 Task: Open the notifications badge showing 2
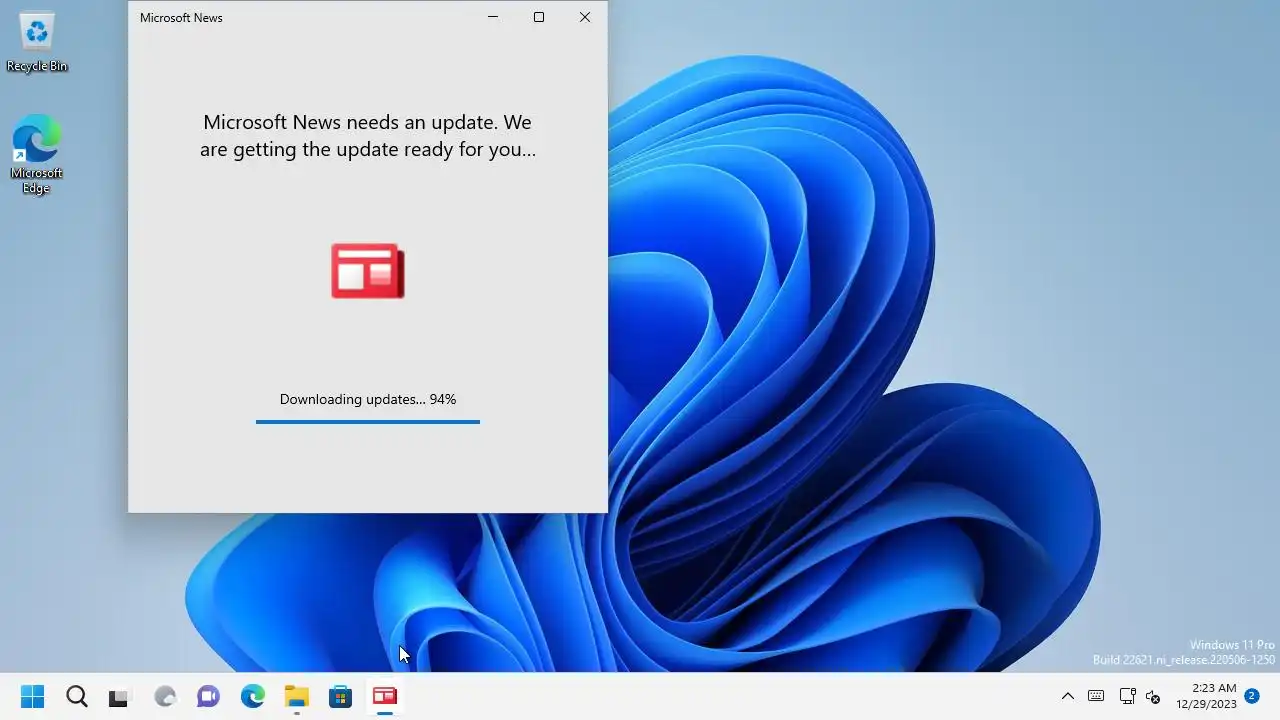coord(1251,696)
